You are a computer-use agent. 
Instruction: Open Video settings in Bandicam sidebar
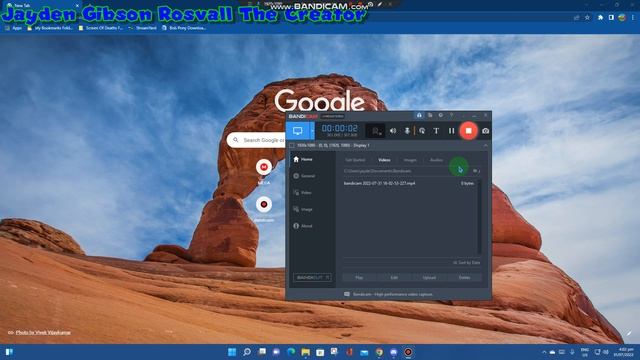pyautogui.click(x=302, y=193)
